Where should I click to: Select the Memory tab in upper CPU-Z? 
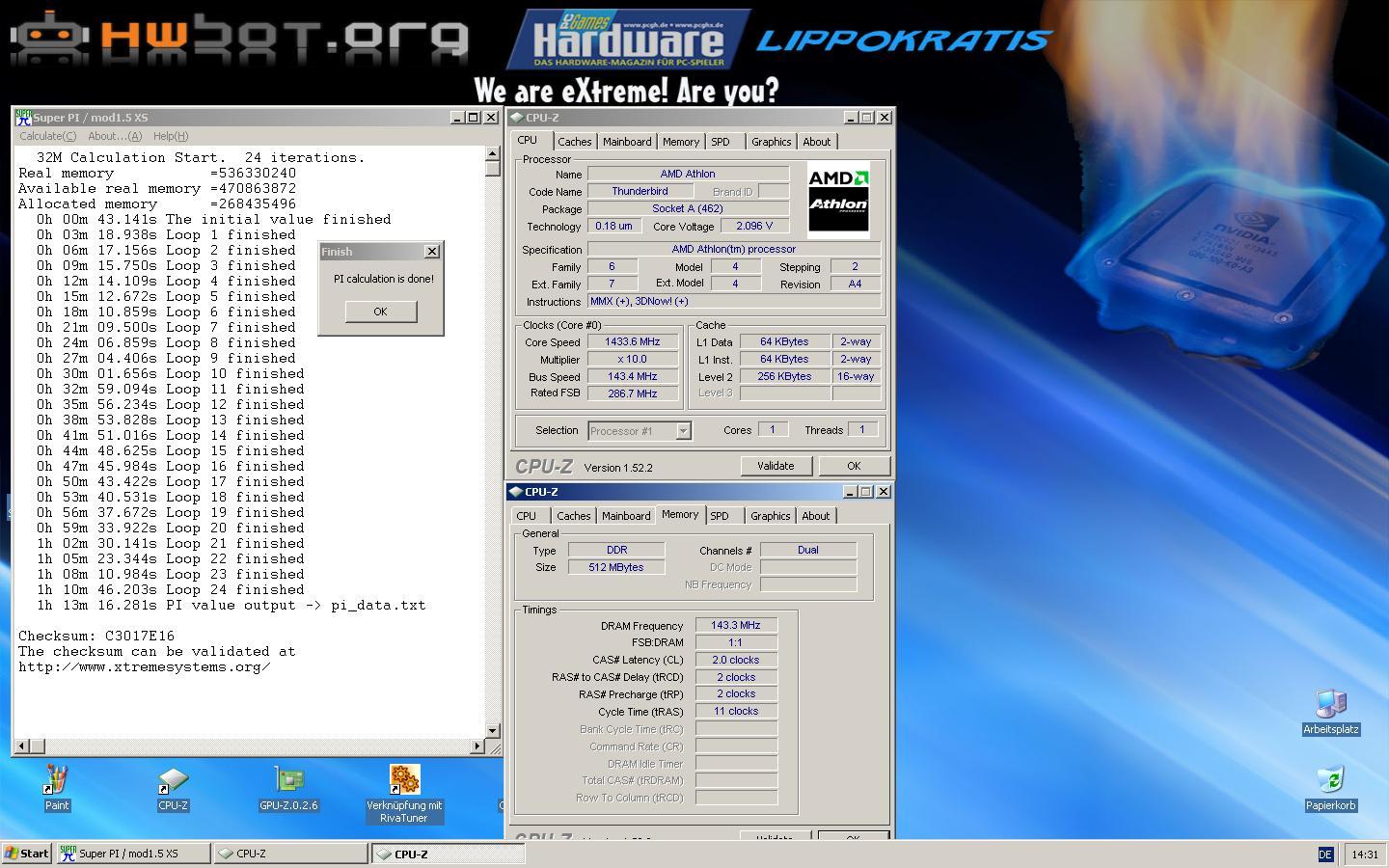click(681, 142)
